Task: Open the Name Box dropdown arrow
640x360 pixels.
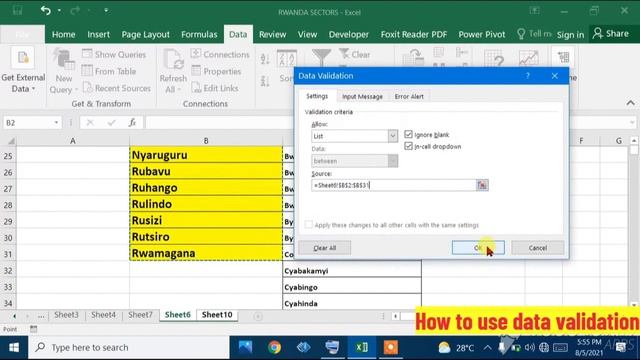Action: click(56, 122)
